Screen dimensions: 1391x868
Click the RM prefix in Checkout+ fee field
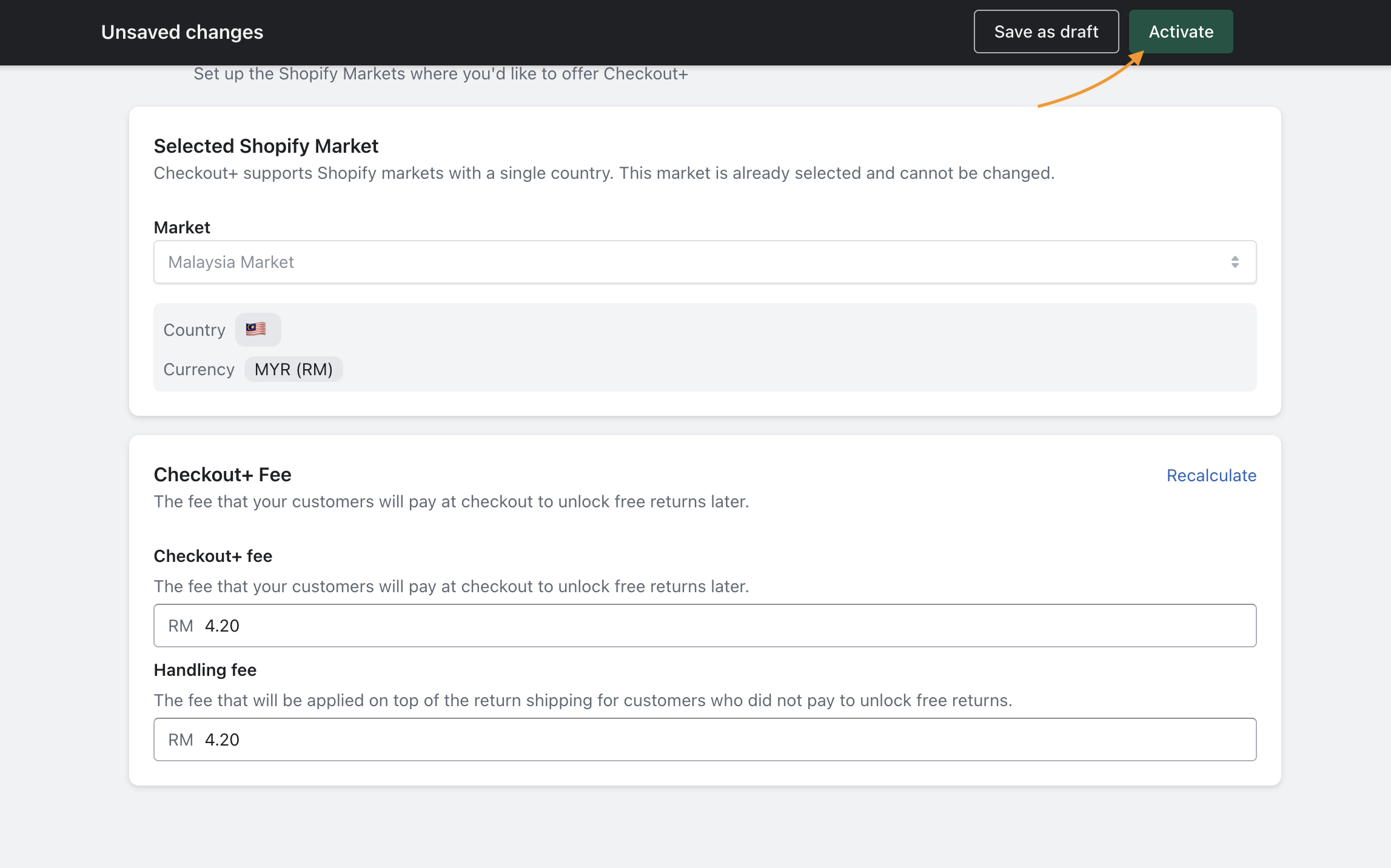click(x=181, y=626)
